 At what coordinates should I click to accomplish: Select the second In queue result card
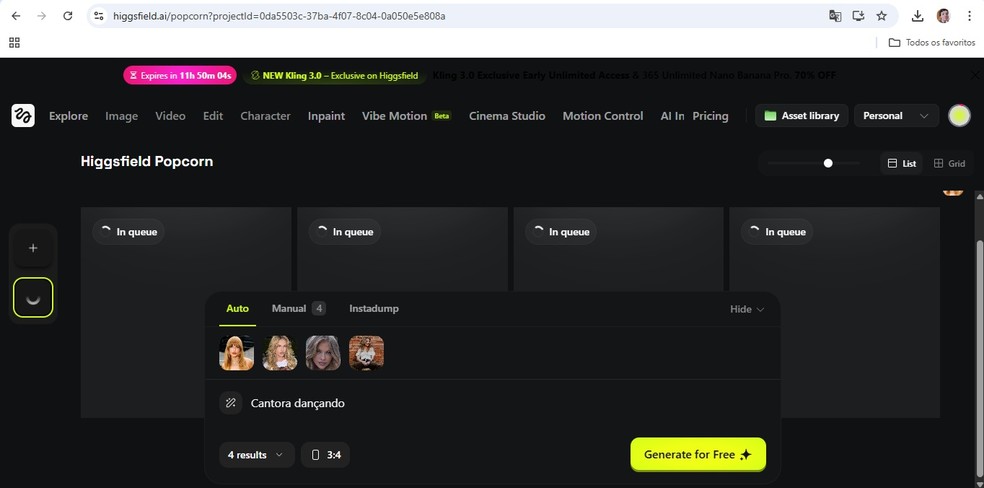pyautogui.click(x=402, y=250)
